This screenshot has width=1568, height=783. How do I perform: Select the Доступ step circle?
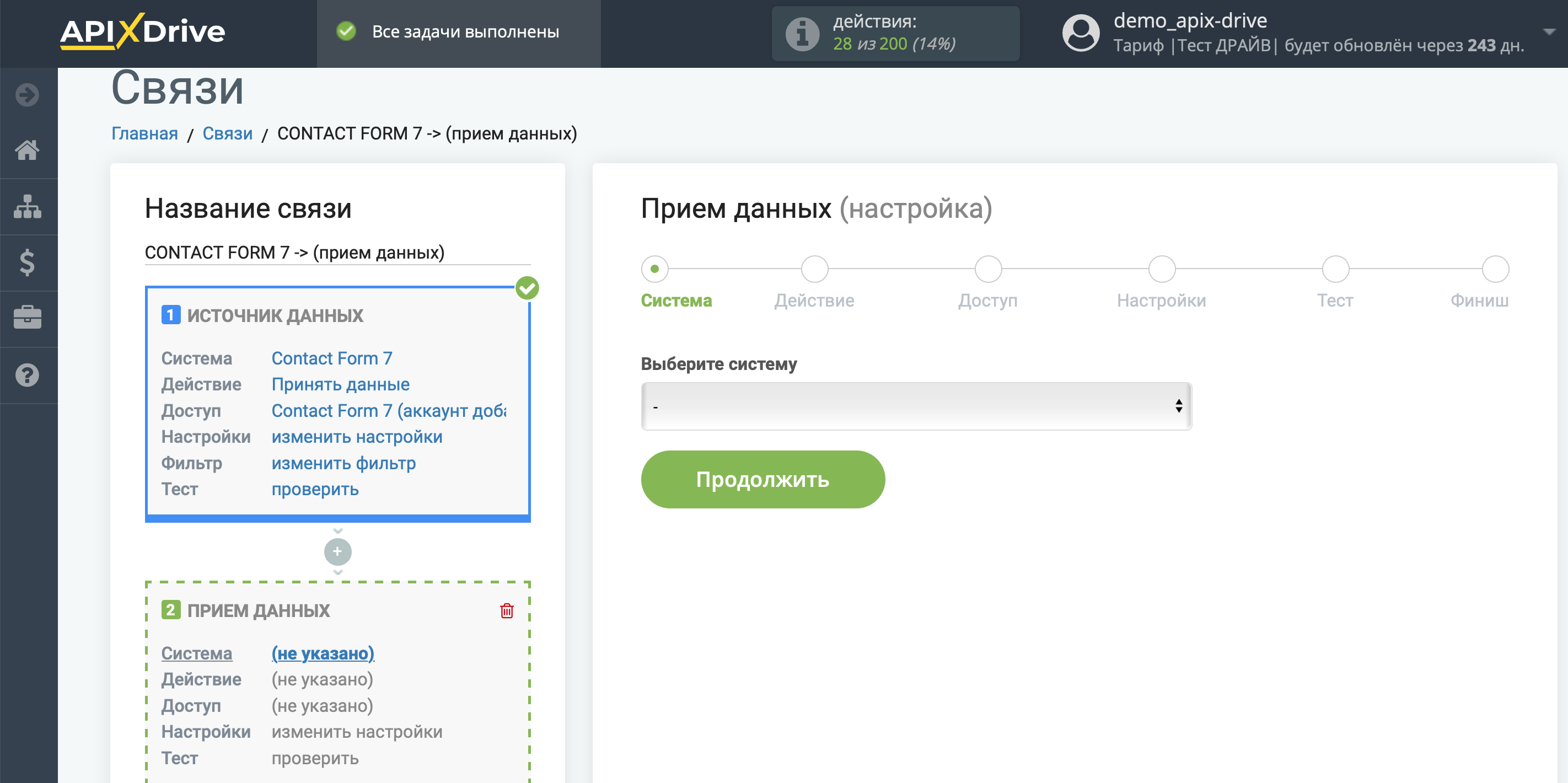[988, 269]
